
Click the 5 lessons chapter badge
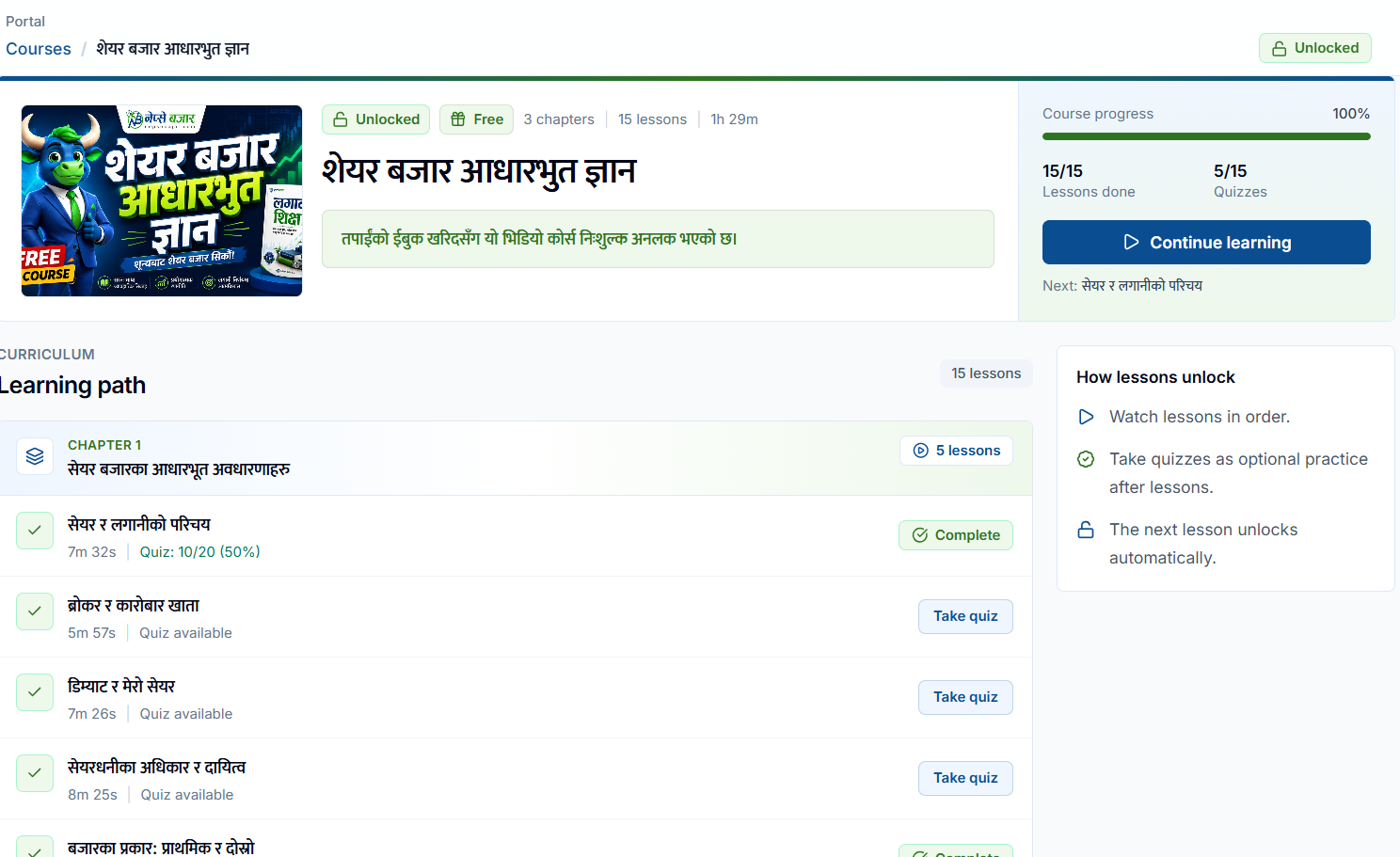click(x=956, y=451)
